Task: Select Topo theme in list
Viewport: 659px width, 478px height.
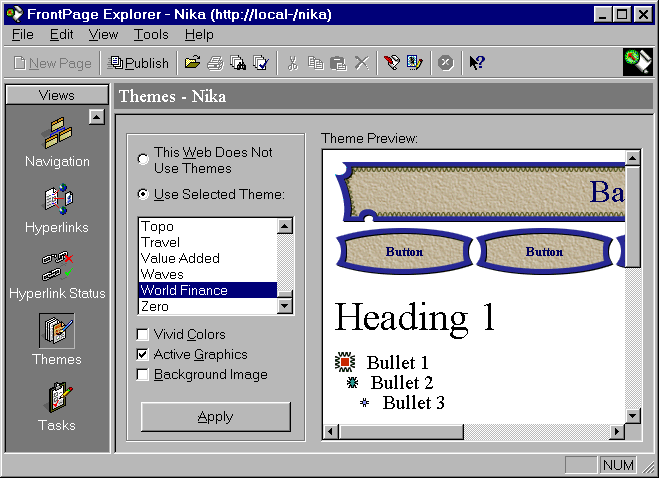Action: click(x=208, y=226)
